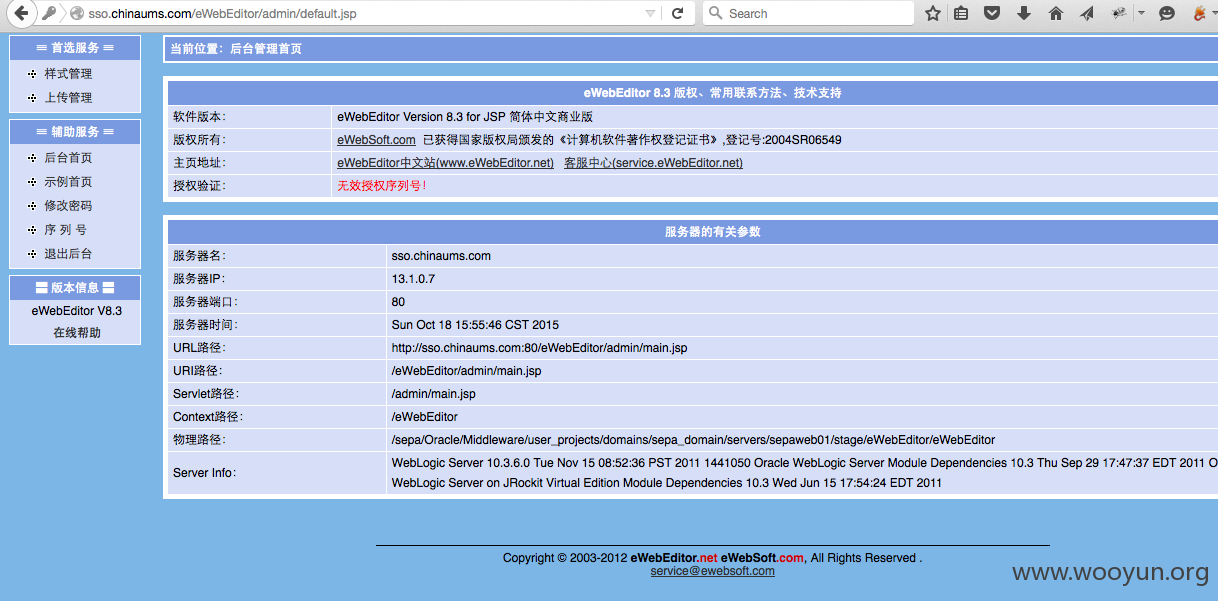Expand the bug extension dropdown arrow
This screenshot has height=601, width=1218.
tap(1139, 14)
